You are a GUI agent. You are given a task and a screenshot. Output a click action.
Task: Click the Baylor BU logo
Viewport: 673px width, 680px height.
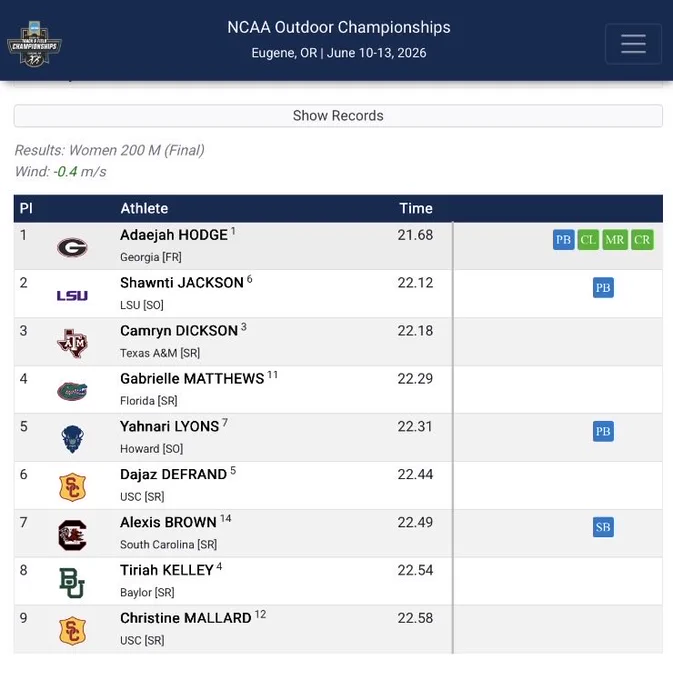point(72,583)
